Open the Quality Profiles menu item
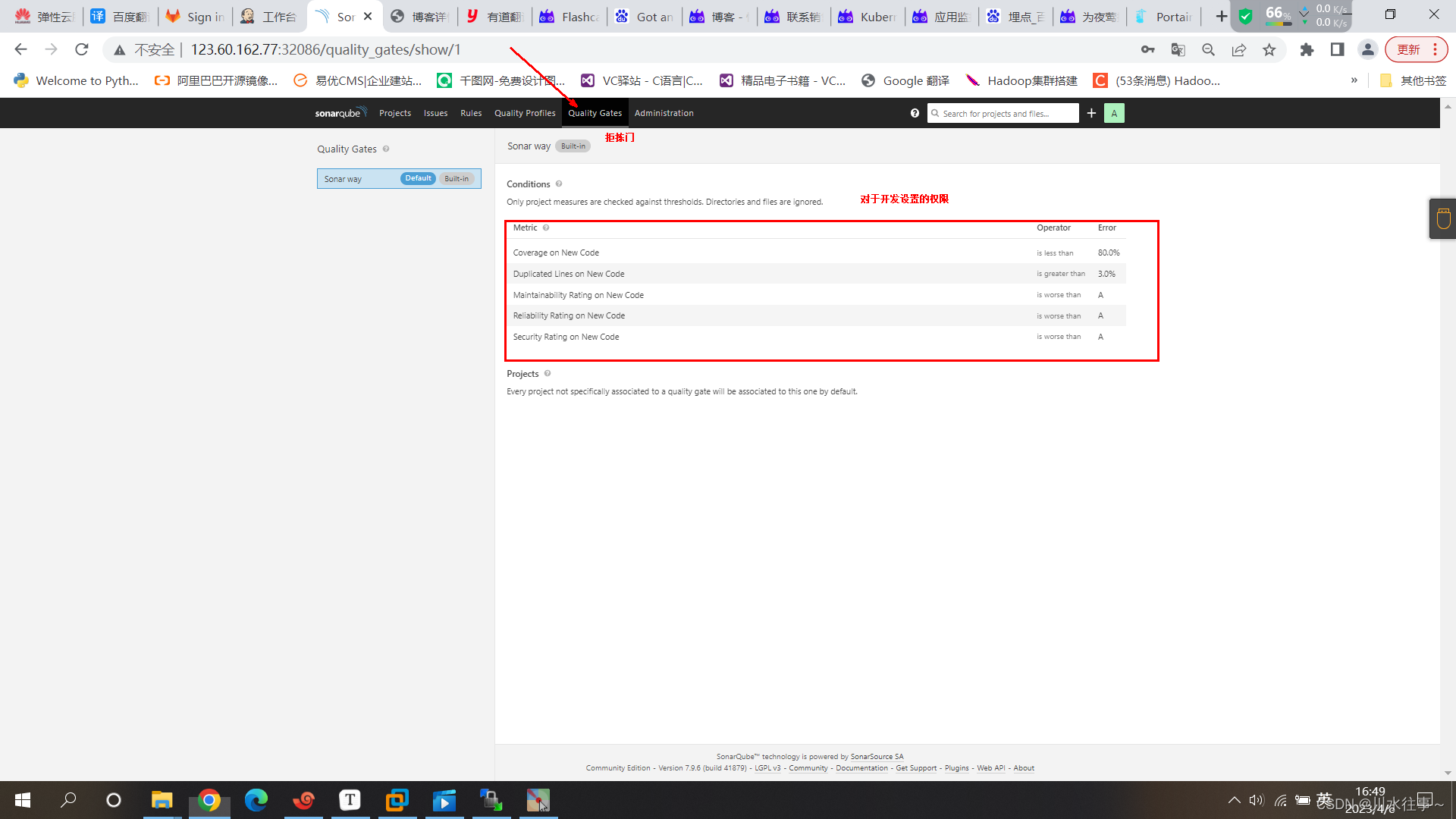The image size is (1456, 819). (525, 113)
